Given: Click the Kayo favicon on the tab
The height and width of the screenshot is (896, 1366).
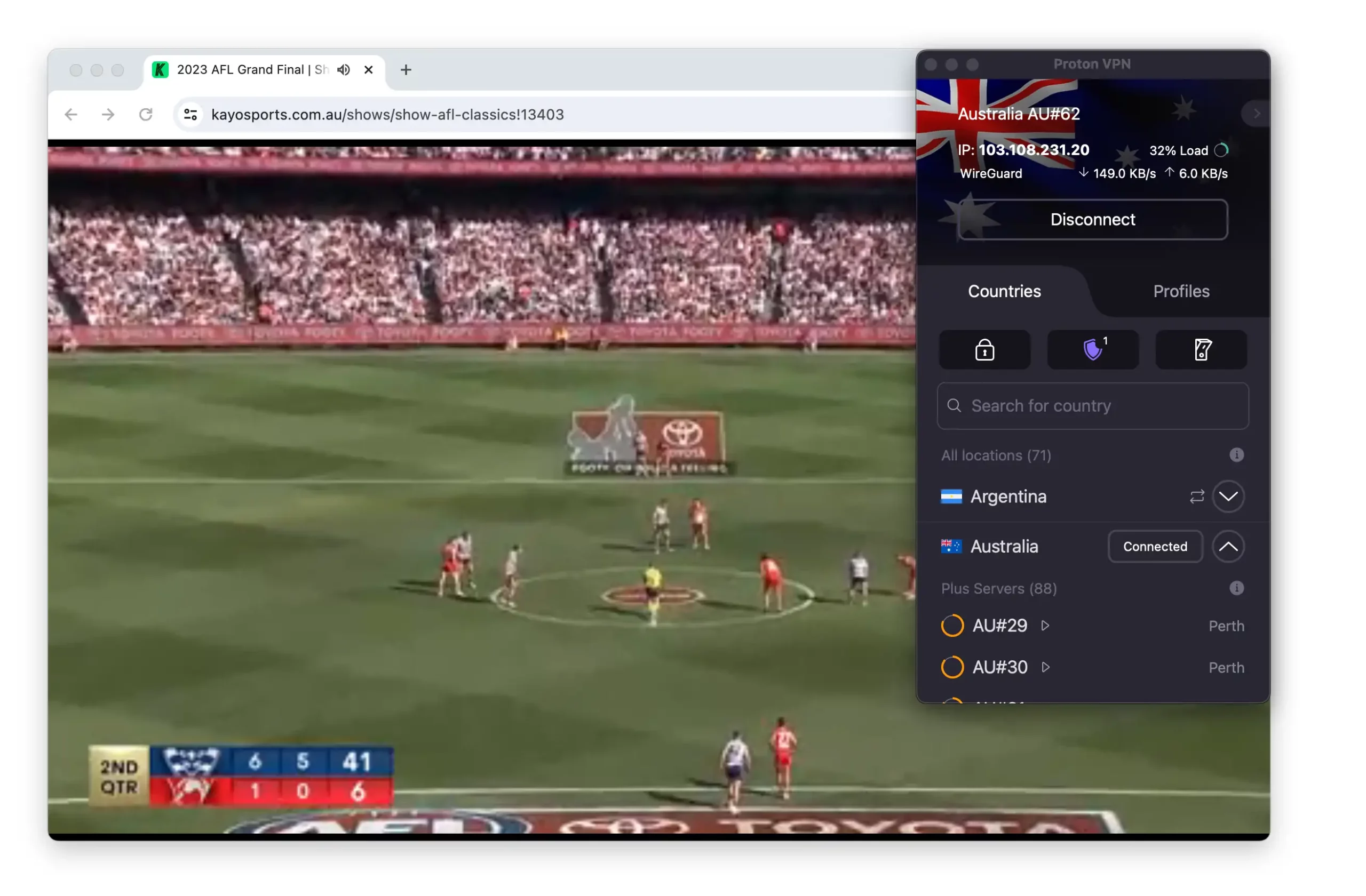Looking at the screenshot, I should pos(160,69).
